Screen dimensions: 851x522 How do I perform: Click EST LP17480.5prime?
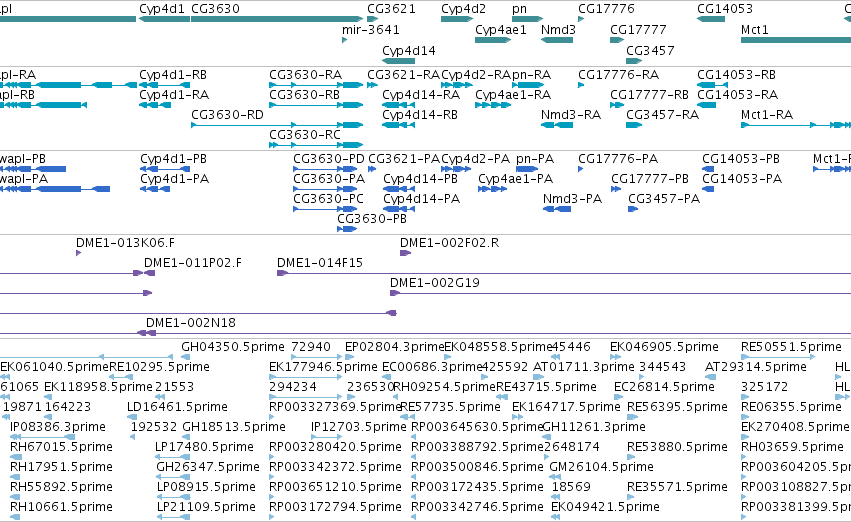tap(205, 448)
